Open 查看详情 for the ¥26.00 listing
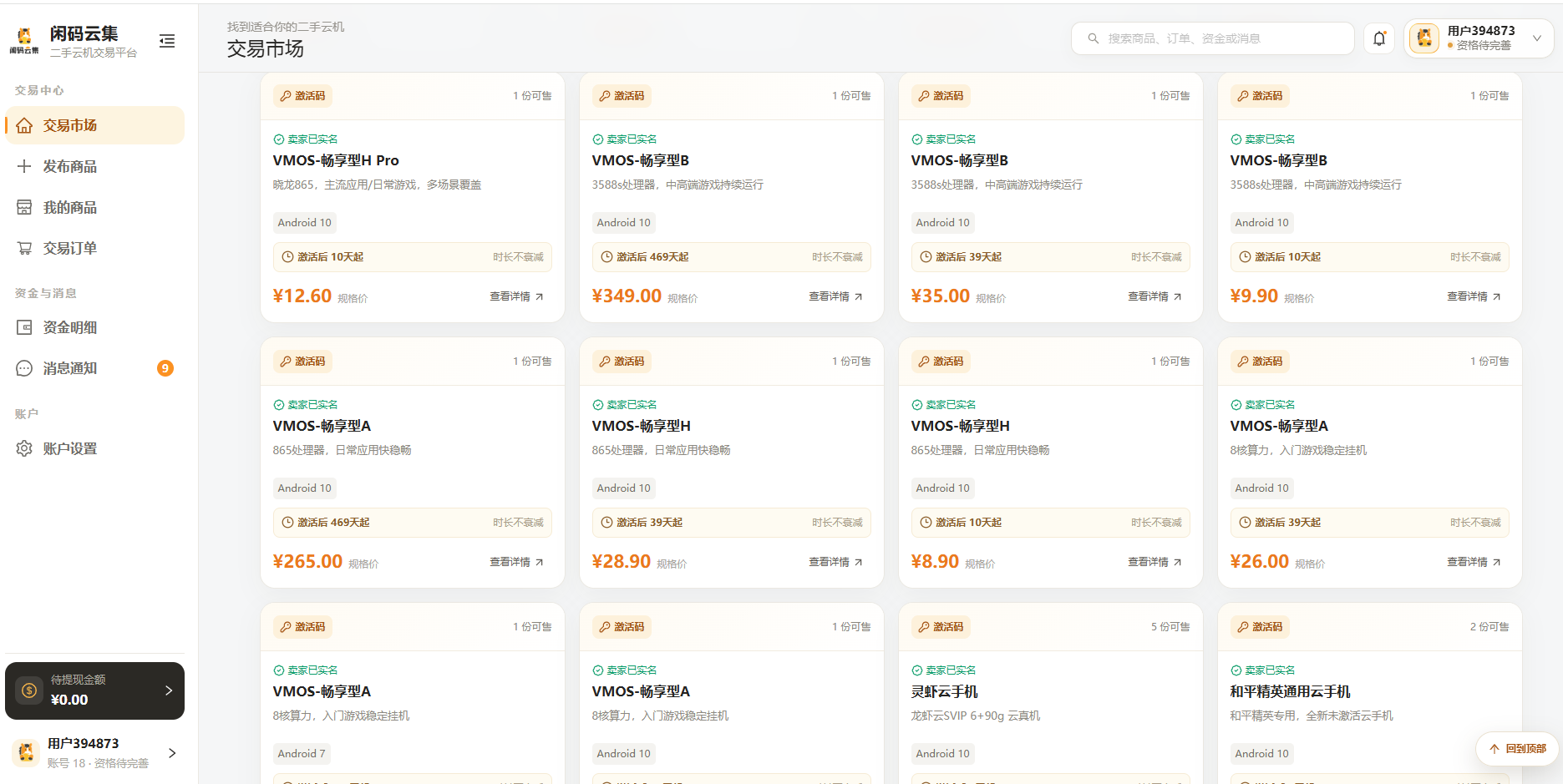This screenshot has height=784, width=1563. (1474, 562)
